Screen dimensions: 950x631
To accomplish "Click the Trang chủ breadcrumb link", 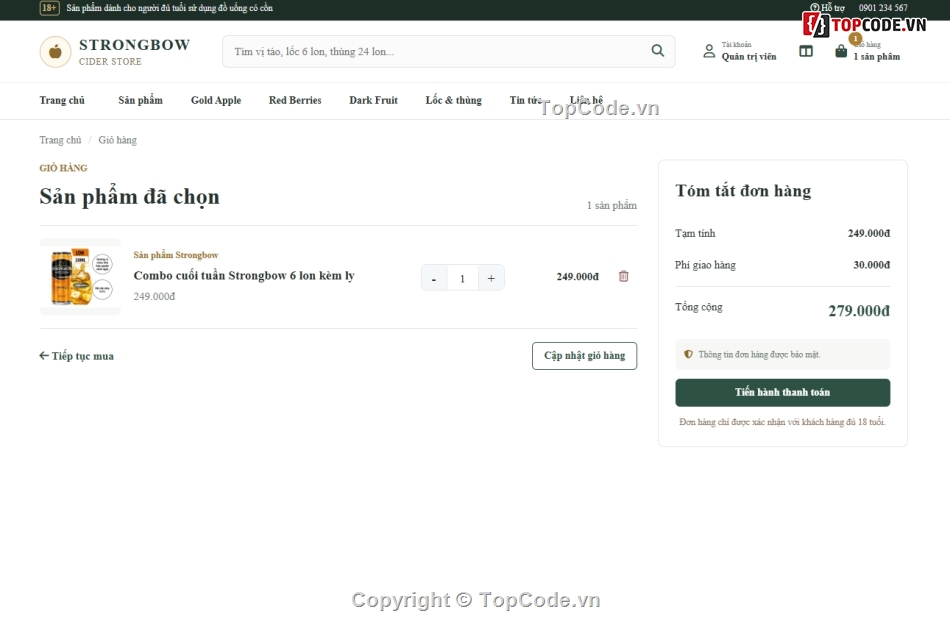I will [60, 140].
